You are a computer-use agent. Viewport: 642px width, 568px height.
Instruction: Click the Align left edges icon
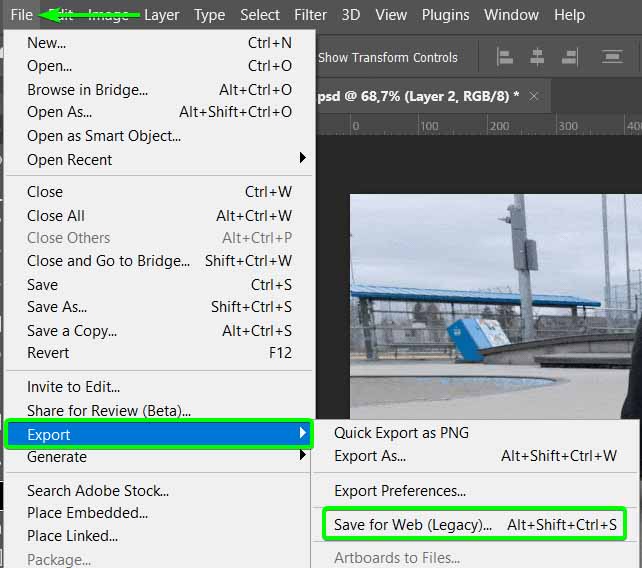[x=505, y=57]
